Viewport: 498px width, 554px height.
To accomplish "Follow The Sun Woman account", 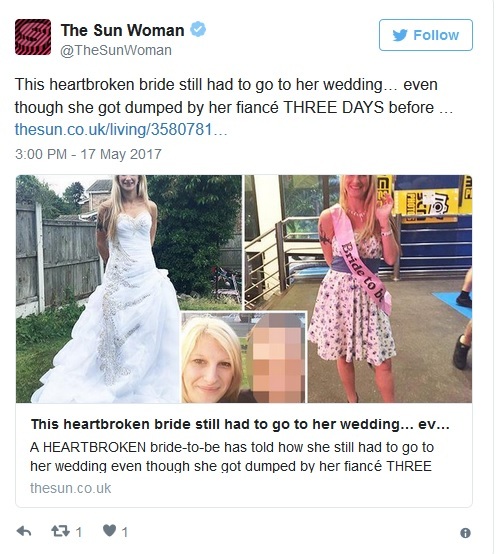I will point(426,35).
